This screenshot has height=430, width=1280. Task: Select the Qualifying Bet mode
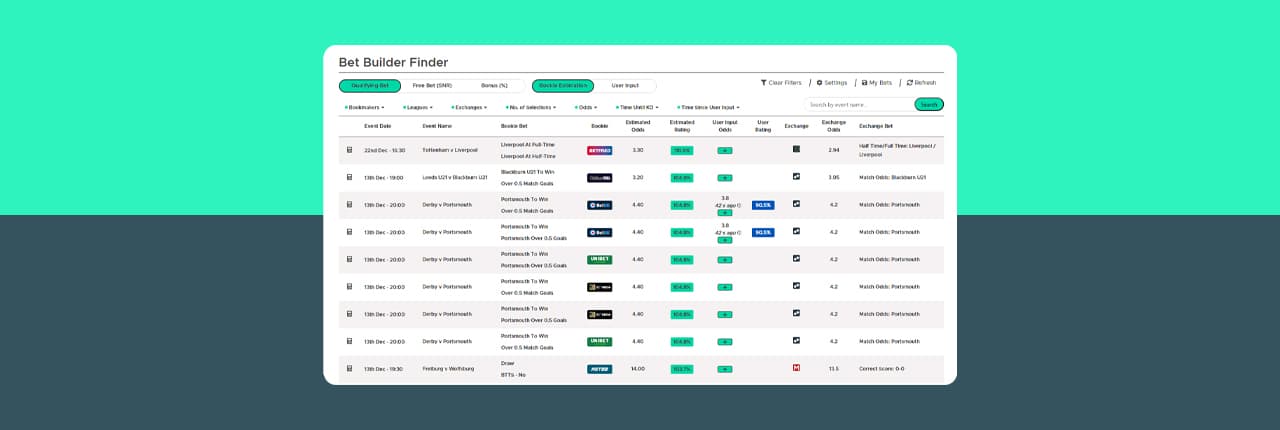point(370,86)
